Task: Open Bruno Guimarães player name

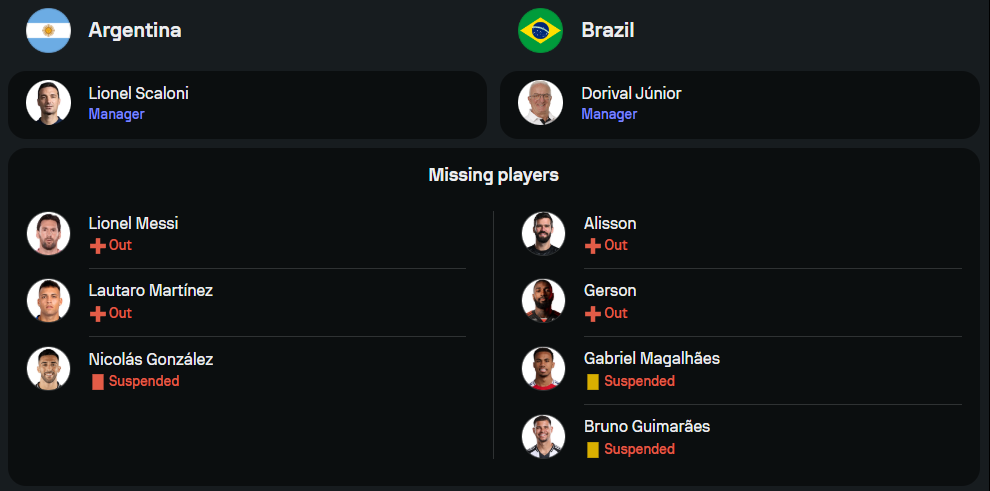Action: point(646,426)
